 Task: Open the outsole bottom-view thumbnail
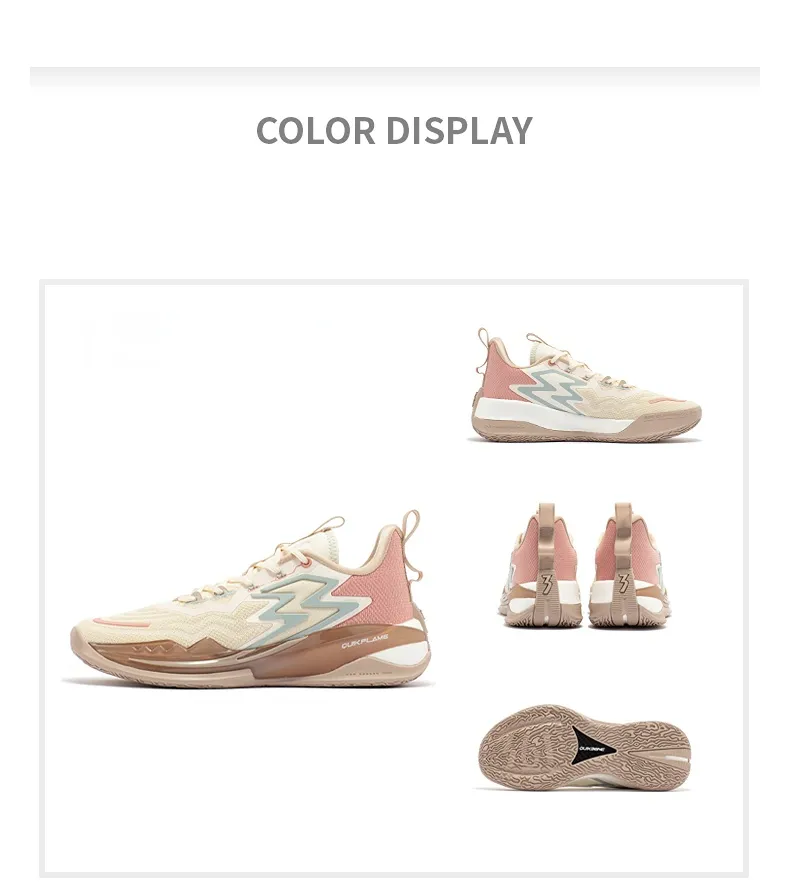584,747
